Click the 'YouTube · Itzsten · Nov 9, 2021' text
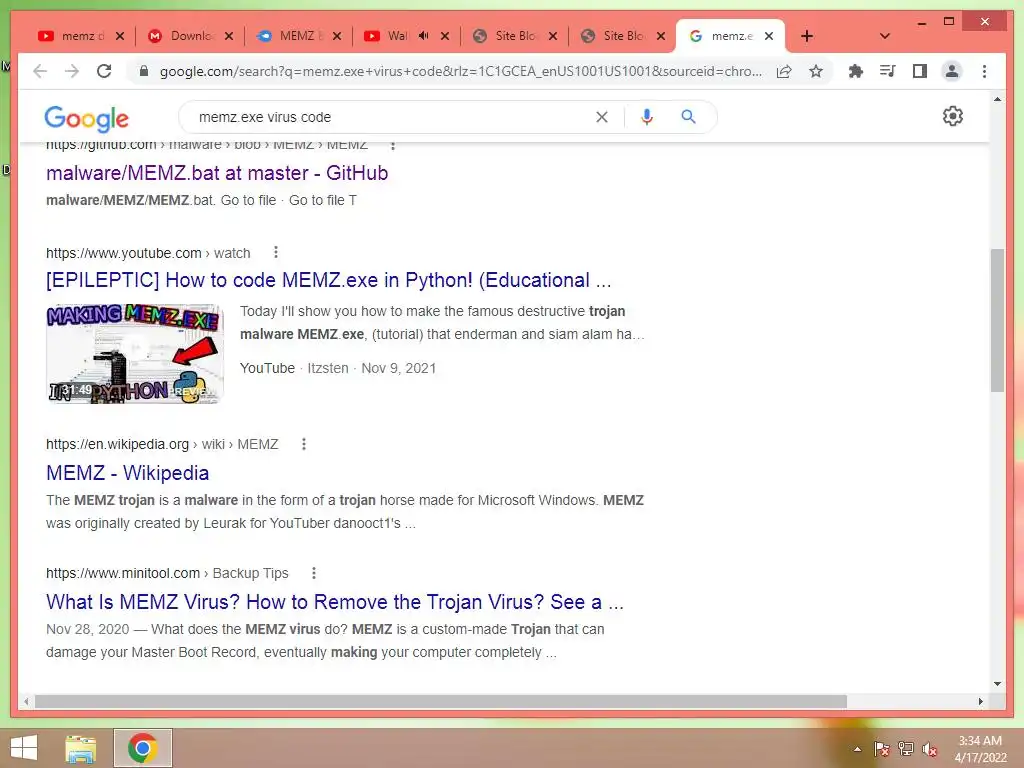The width and height of the screenshot is (1024, 768). 338,368
